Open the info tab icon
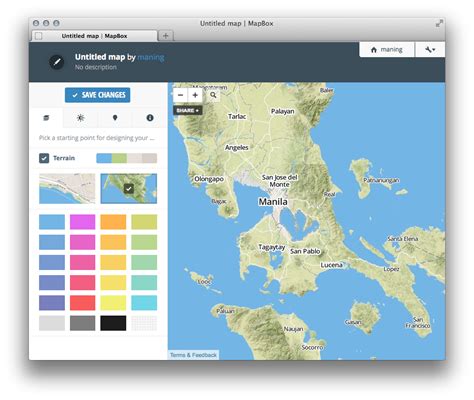Viewport: 474px width, 400px height. click(x=150, y=118)
